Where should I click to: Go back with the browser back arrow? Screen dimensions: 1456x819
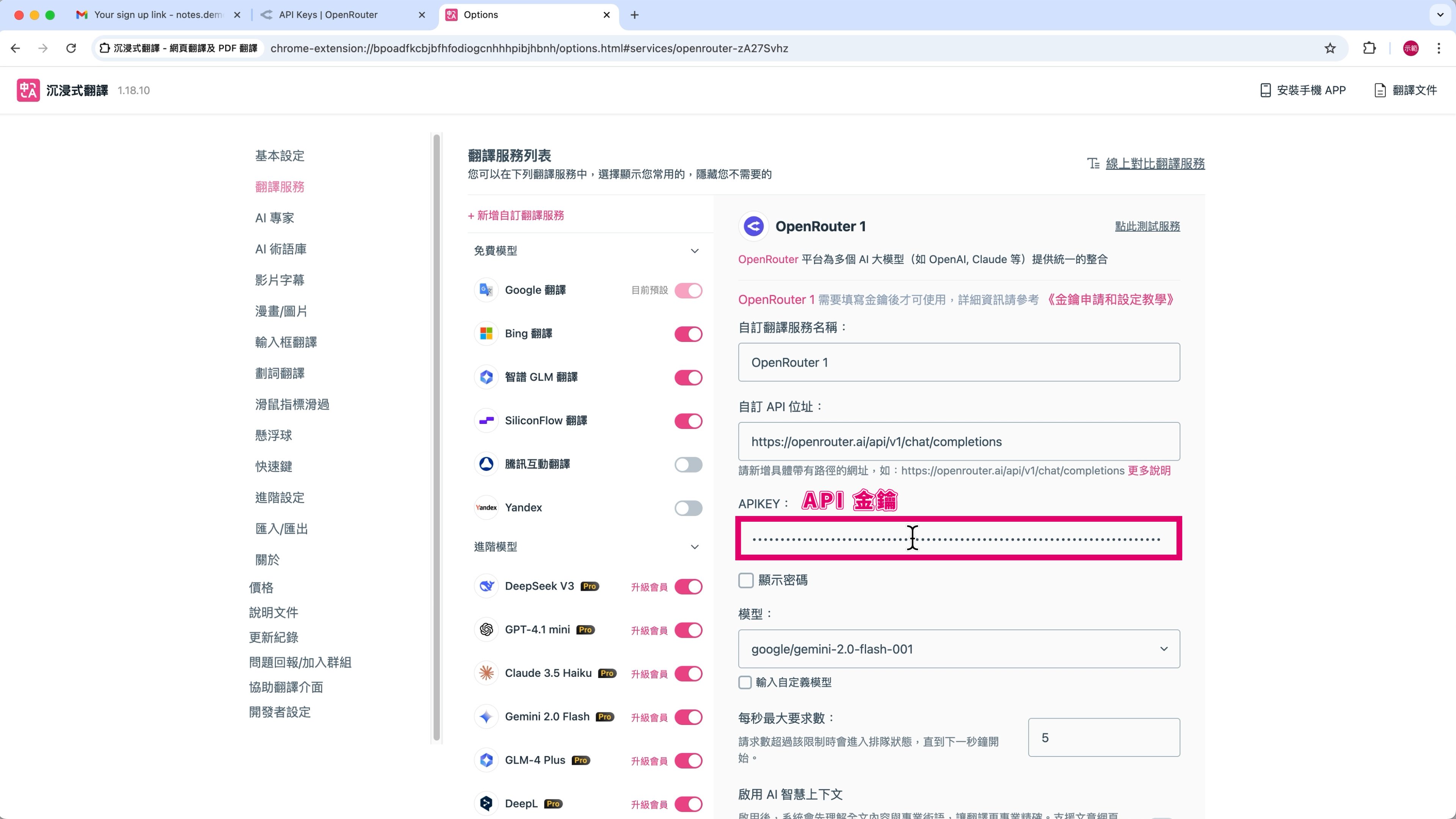point(15,49)
